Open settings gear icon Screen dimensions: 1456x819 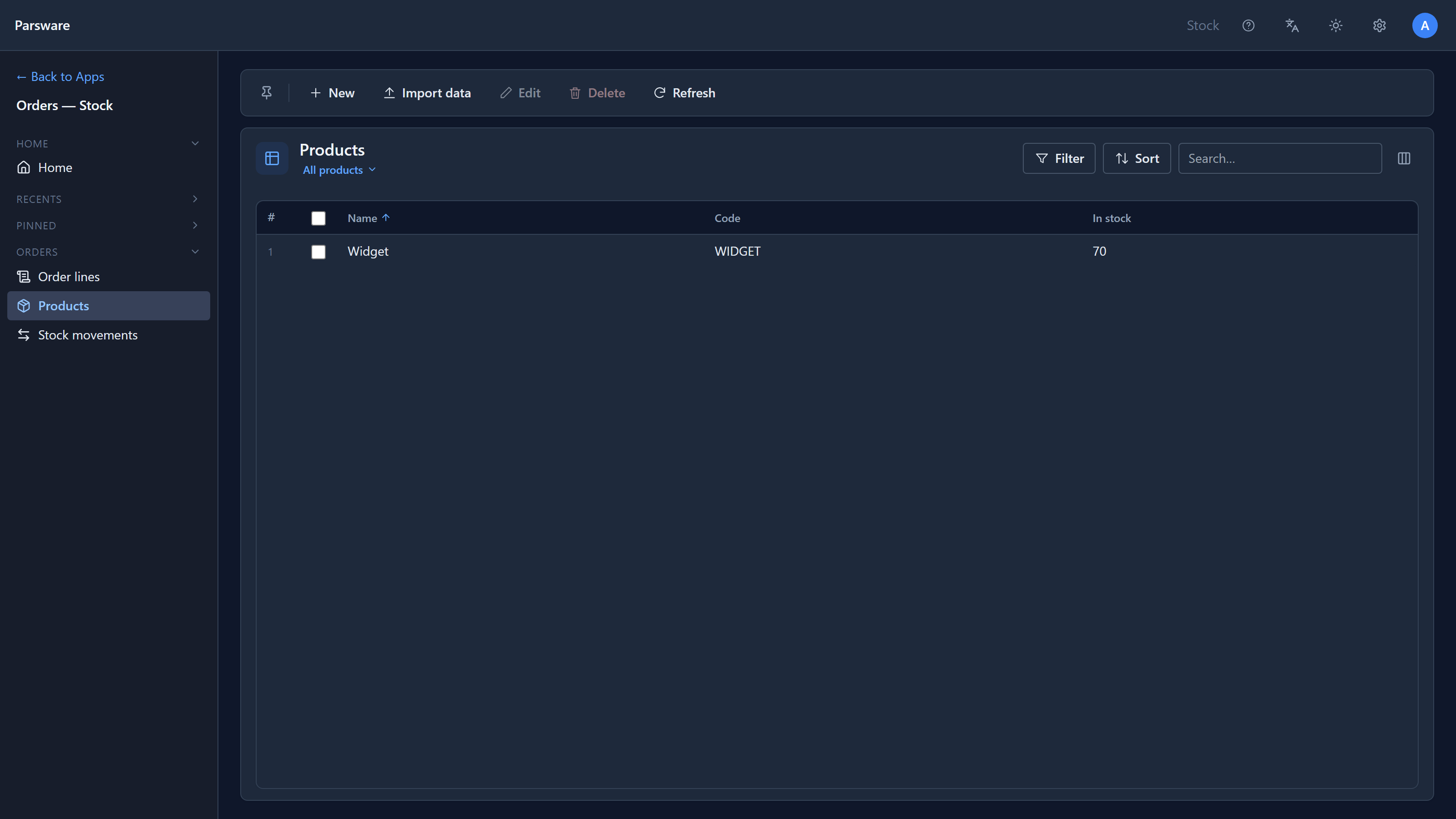click(1379, 25)
